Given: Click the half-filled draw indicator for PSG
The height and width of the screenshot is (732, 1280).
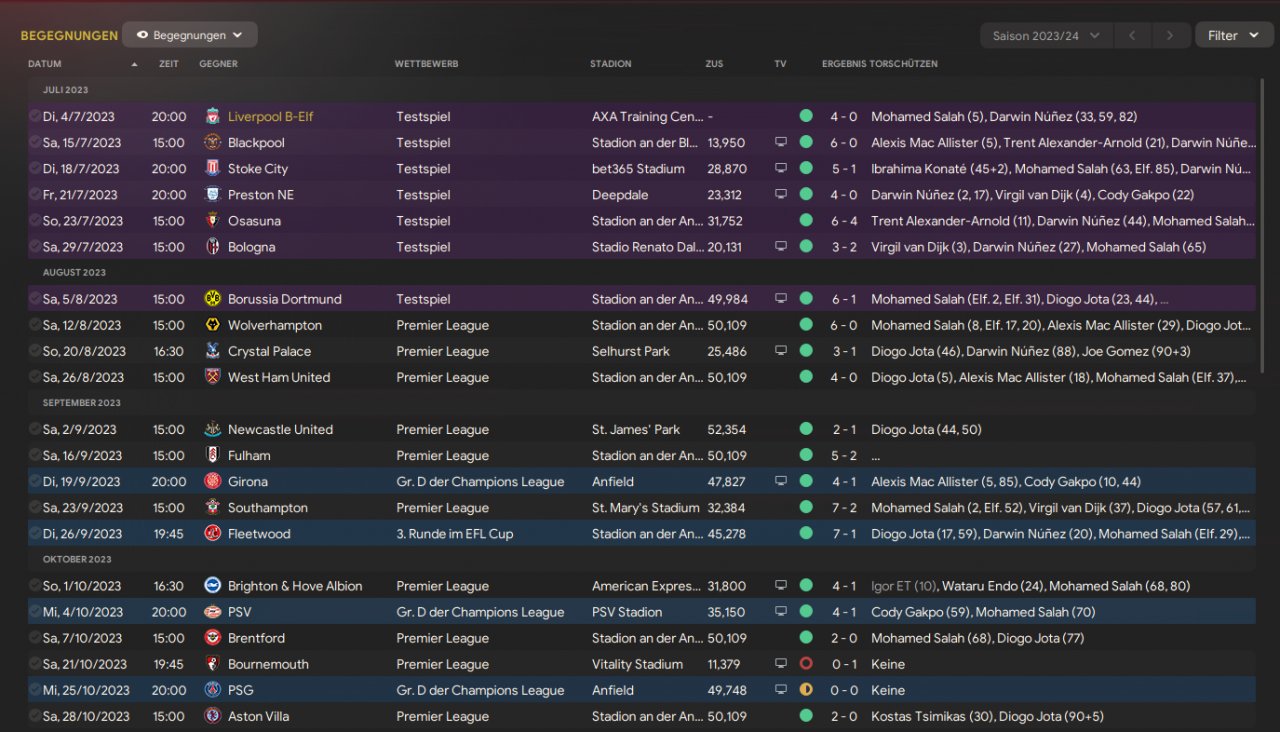Looking at the screenshot, I should coord(806,690).
